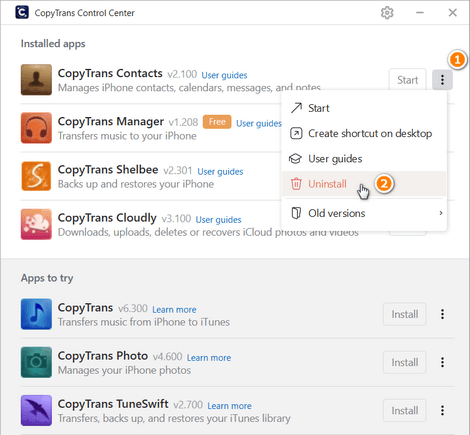Click Learn more for CopyTrans TuneSwift

[x=230, y=406]
